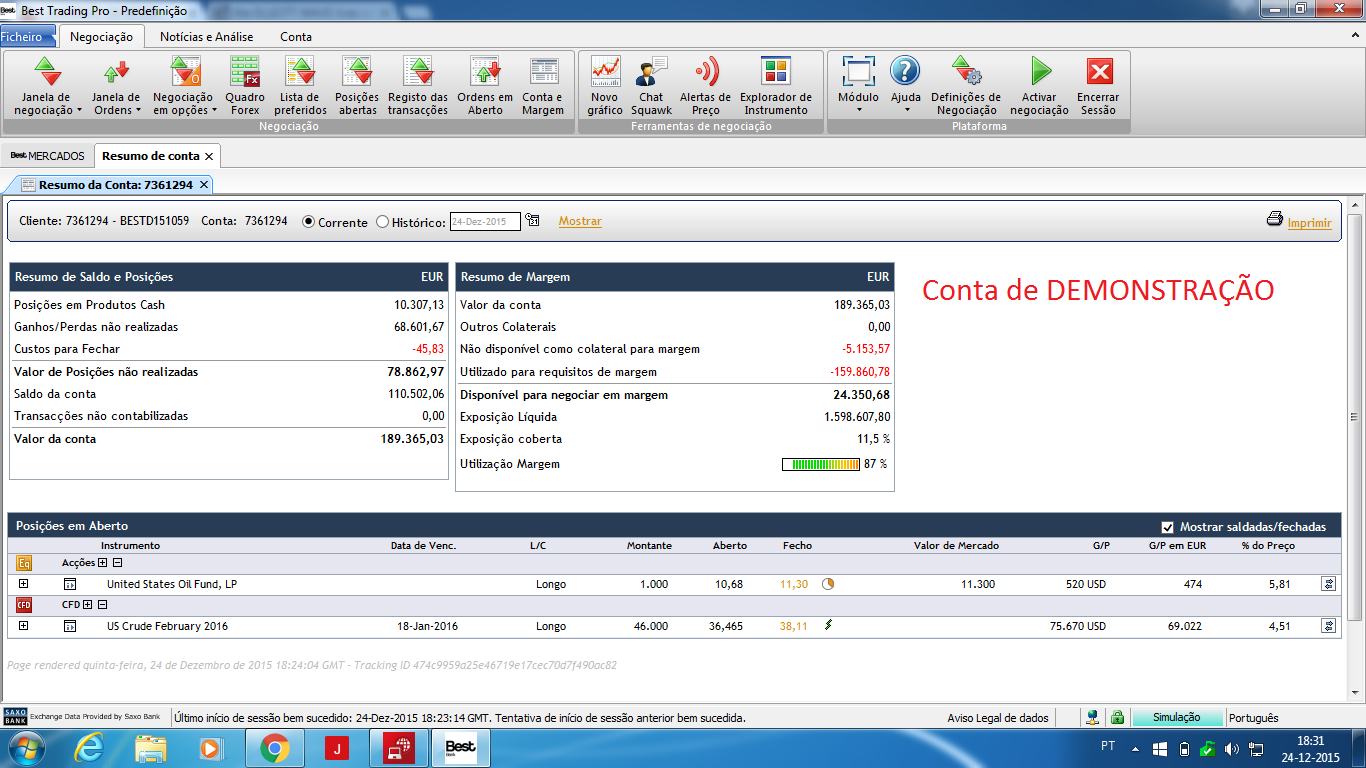Open Janela de negociação dropdown arrow
This screenshot has height=768, width=1366.
pos(79,110)
